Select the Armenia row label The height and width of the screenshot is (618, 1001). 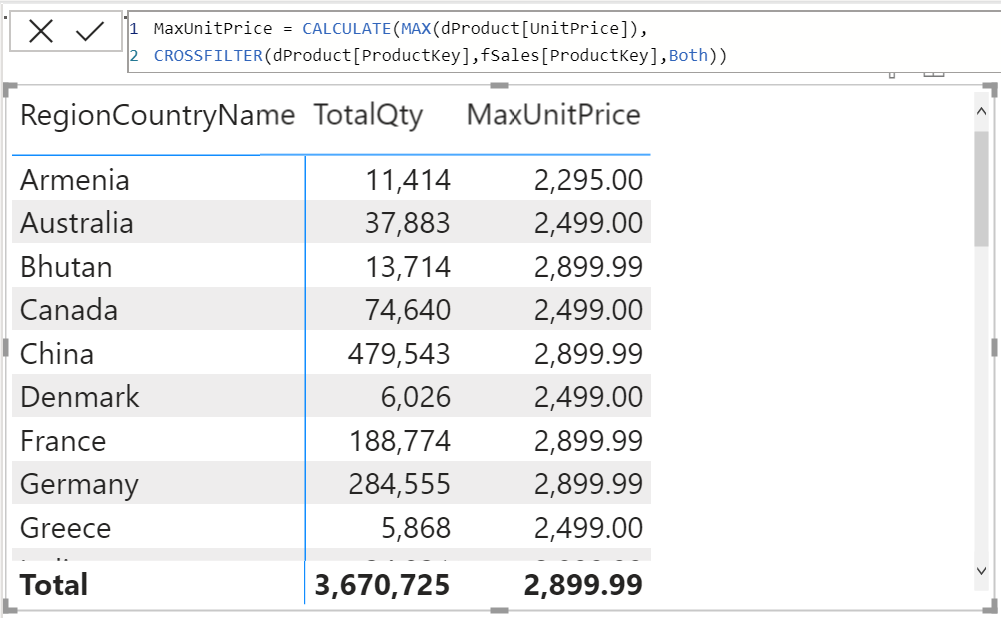(x=75, y=180)
